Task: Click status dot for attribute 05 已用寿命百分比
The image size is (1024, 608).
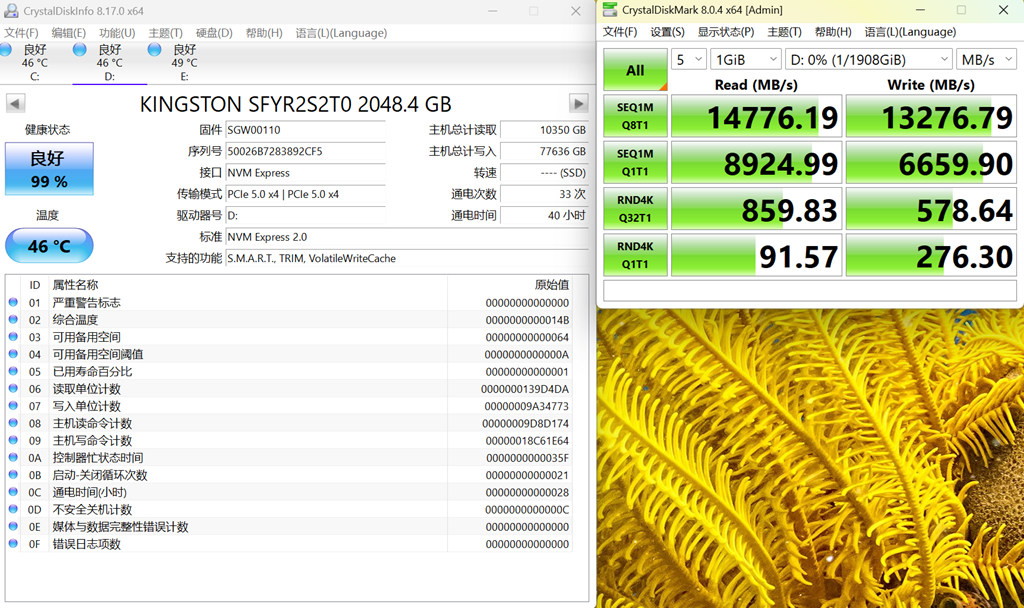Action: (12, 371)
